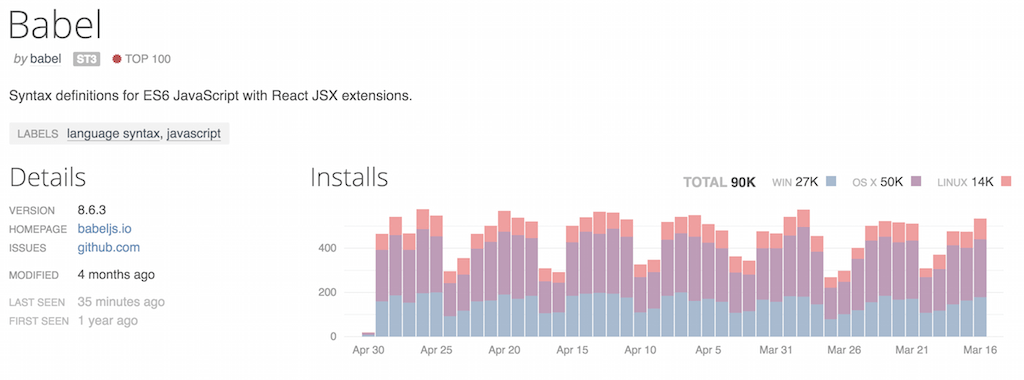Click the TOTAL 90K installs figure
The image size is (1024, 380).
tap(719, 182)
